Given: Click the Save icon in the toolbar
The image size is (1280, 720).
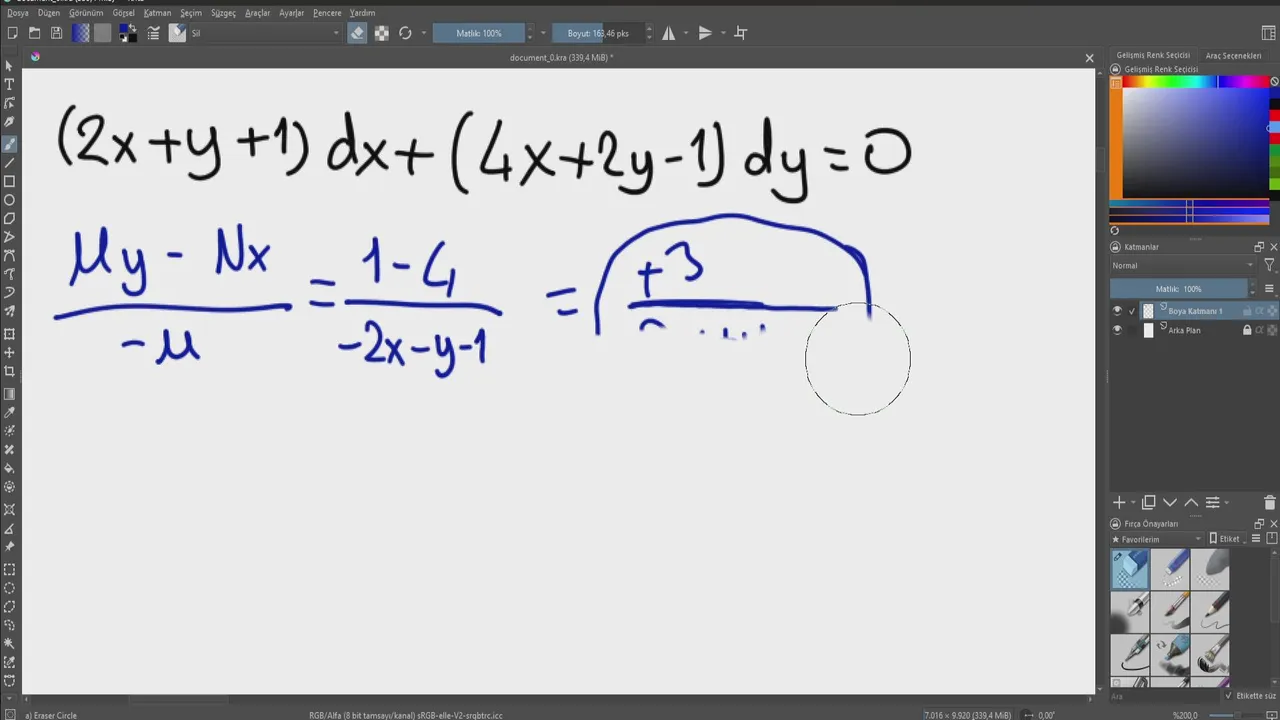Looking at the screenshot, I should click(56, 33).
